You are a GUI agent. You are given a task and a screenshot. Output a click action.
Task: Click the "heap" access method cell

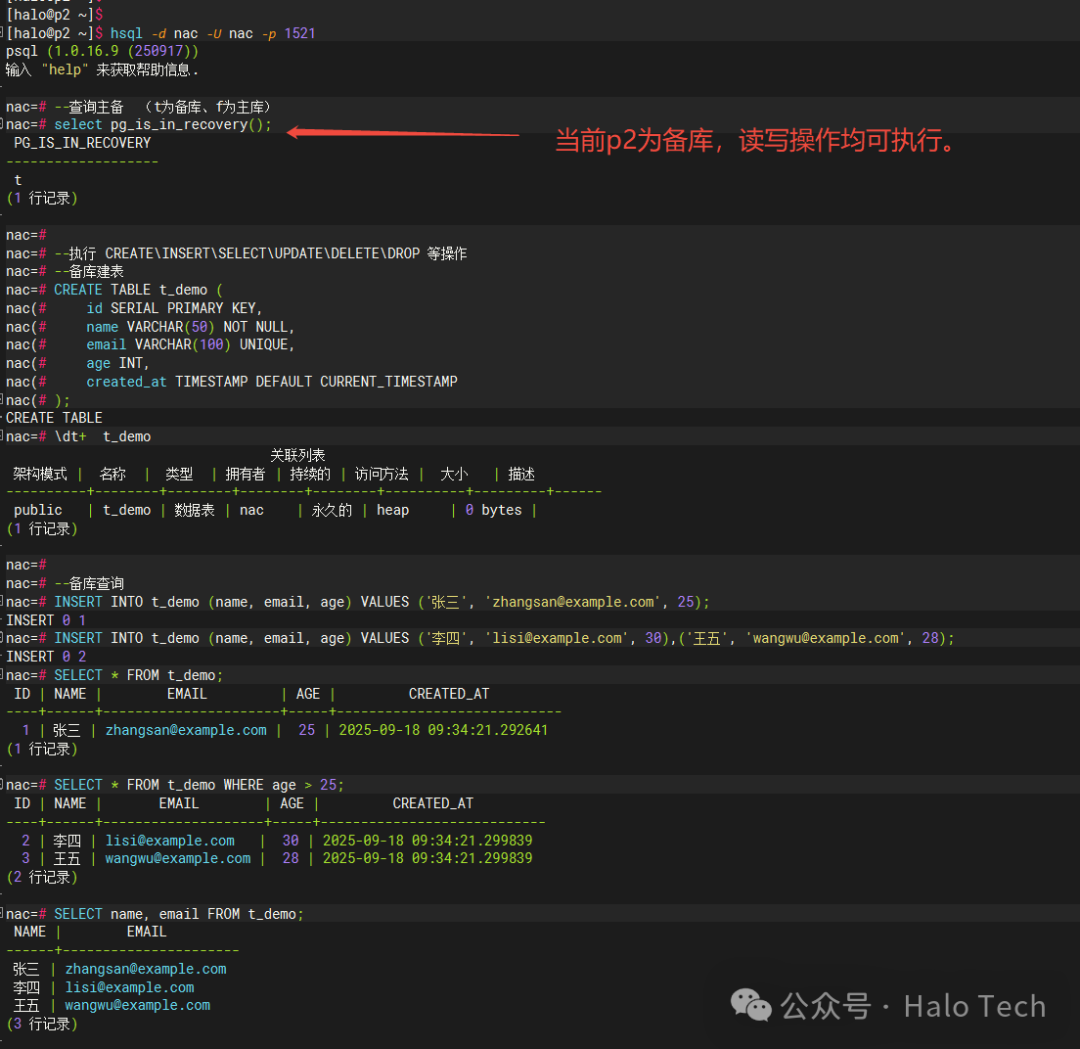click(393, 510)
